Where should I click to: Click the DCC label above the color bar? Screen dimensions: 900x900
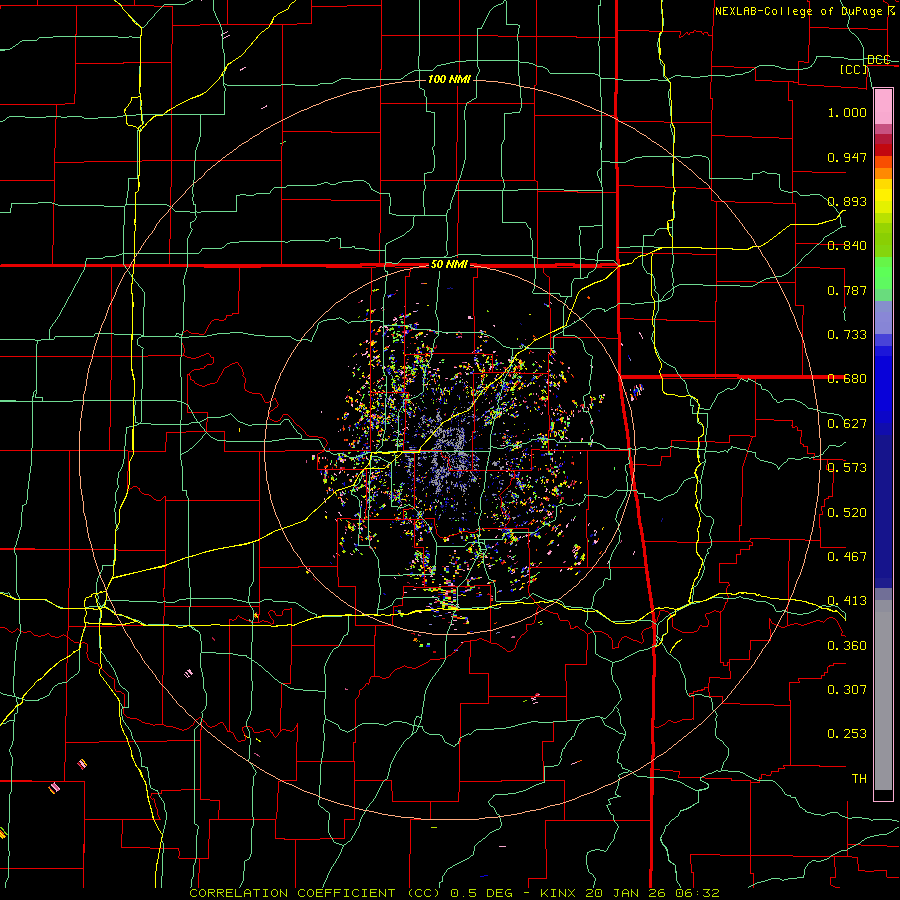pyautogui.click(x=878, y=60)
